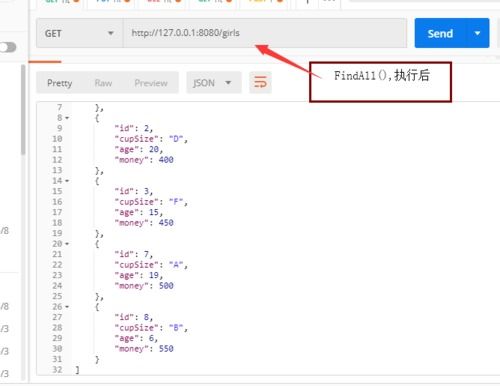The width and height of the screenshot is (500, 386).
Task: Click the left sidebar vertical scrollbar
Action: 23,110
